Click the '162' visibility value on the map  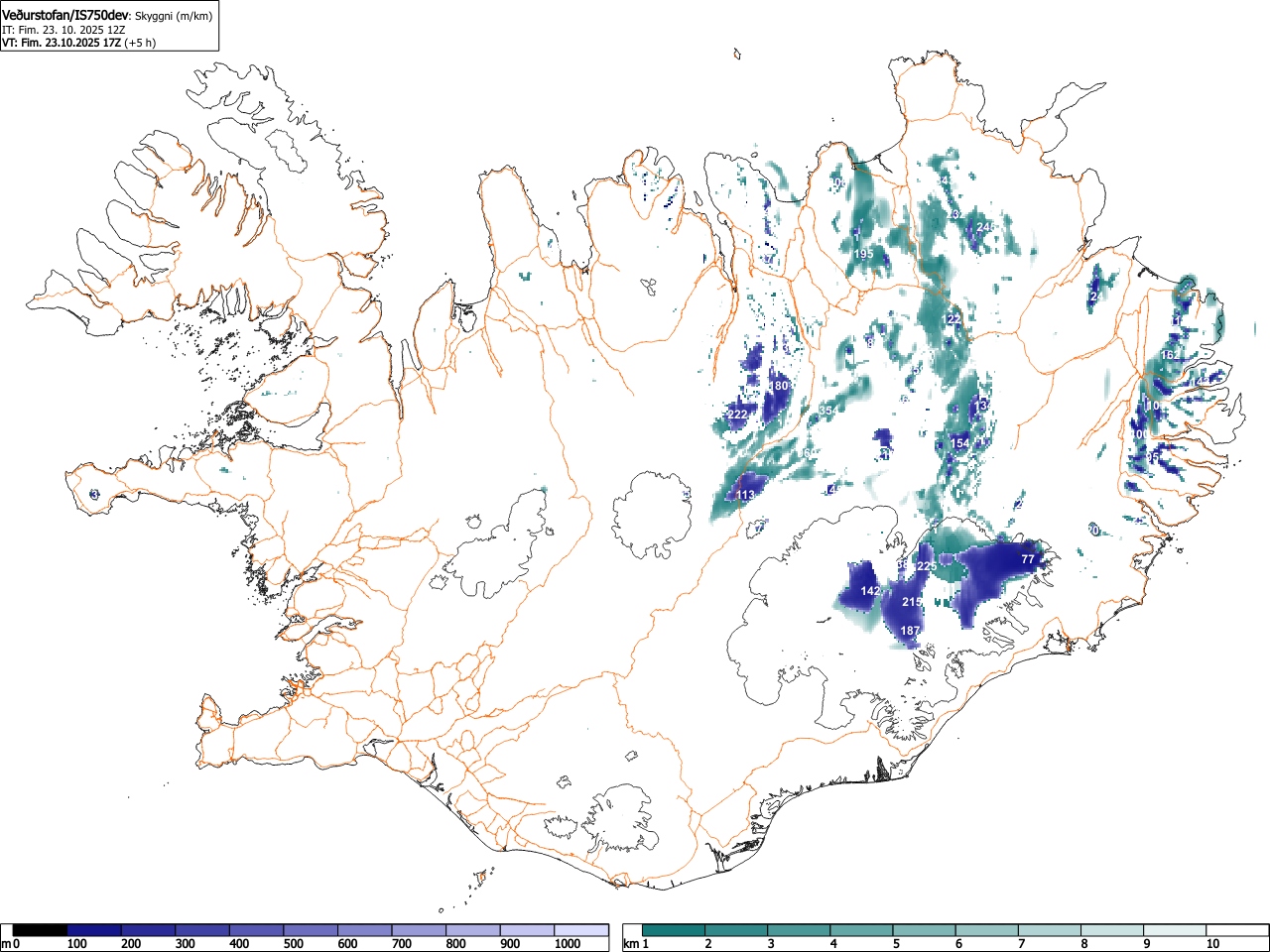point(1169,355)
